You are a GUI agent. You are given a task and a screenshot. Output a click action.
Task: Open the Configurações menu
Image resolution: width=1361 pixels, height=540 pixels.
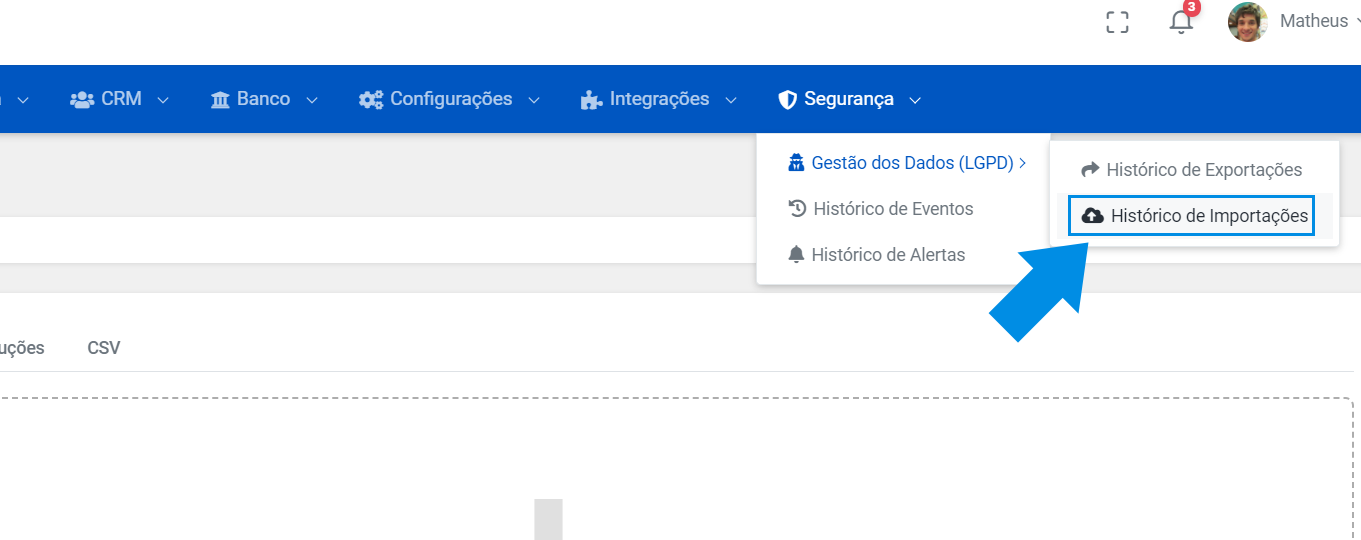pyautogui.click(x=450, y=99)
